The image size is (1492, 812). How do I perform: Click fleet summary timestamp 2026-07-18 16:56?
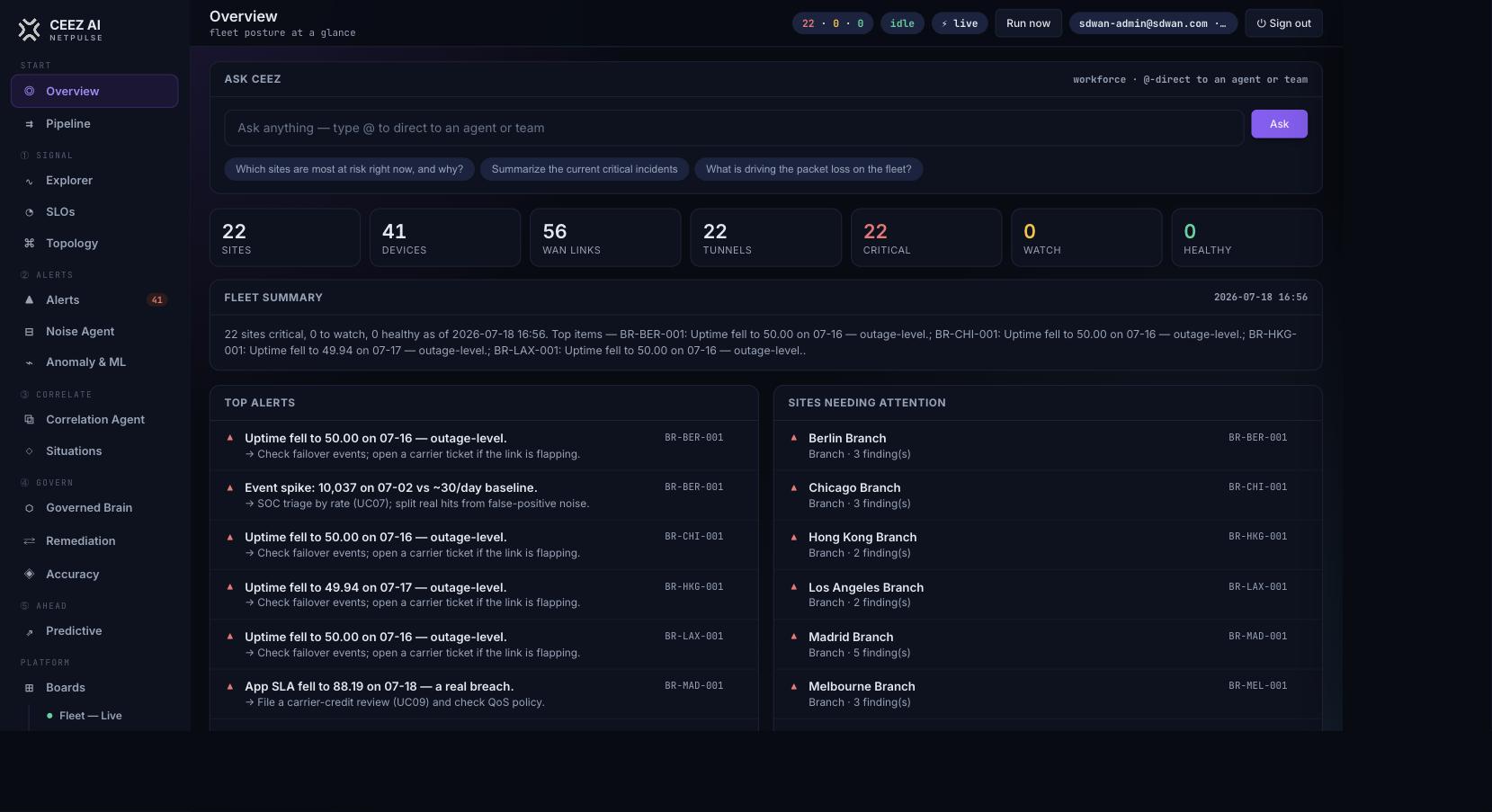(1260, 298)
